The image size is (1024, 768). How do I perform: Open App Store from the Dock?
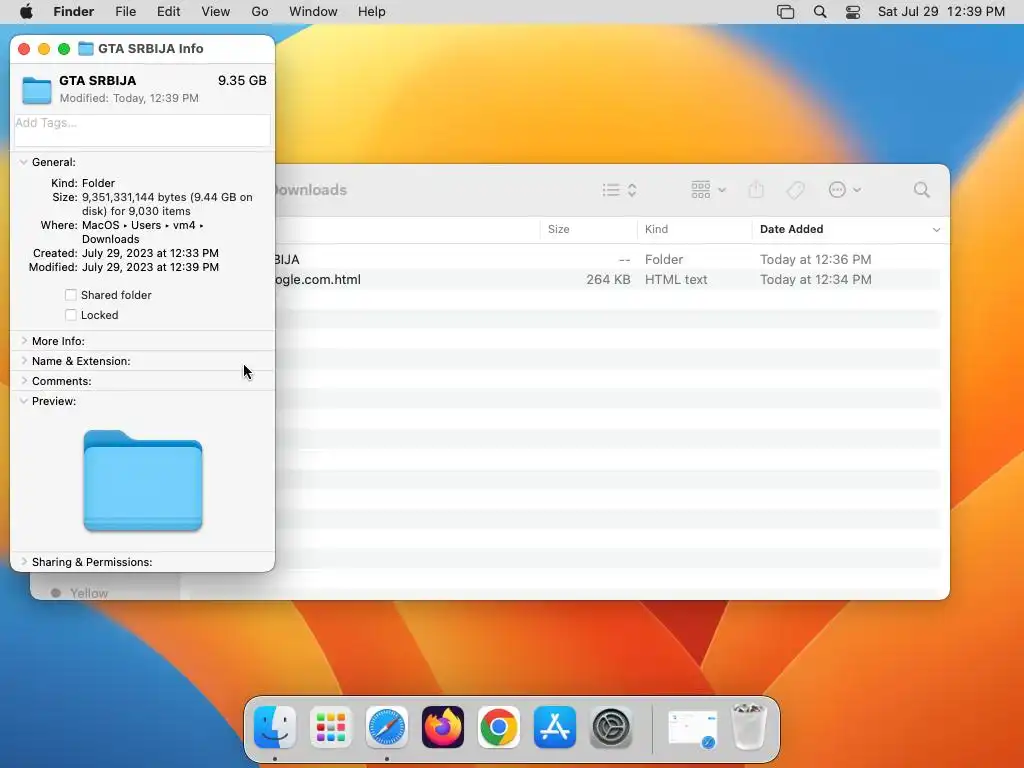pyautogui.click(x=555, y=727)
